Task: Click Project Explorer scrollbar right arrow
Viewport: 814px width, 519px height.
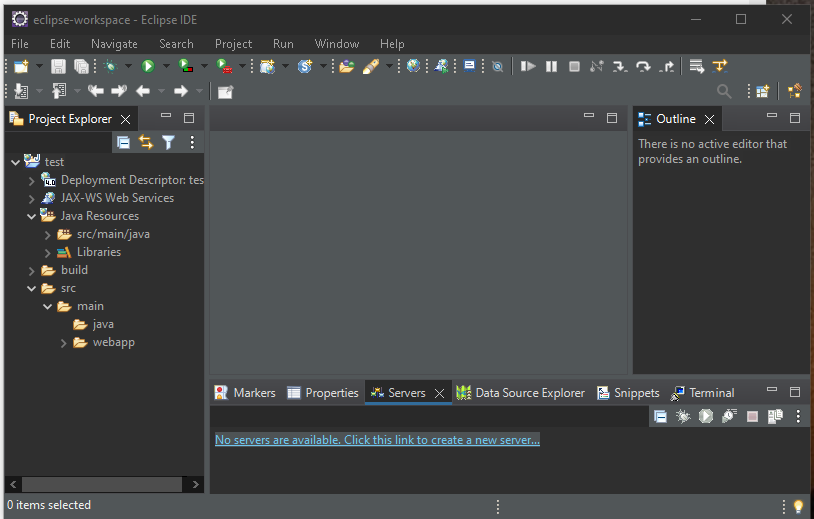Action: 195,484
